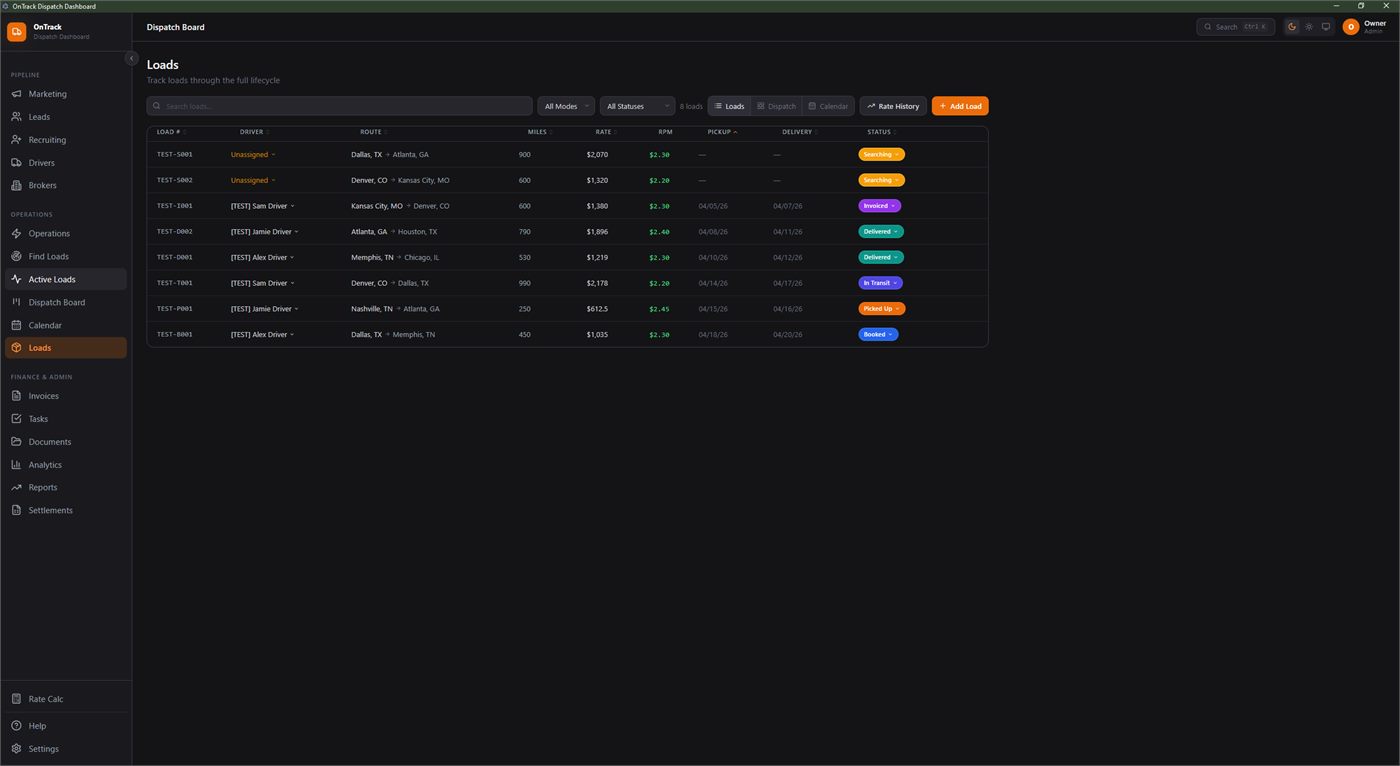Screen dimensions: 1400x766
Task: Click the Search loads input field
Action: [x=340, y=106]
